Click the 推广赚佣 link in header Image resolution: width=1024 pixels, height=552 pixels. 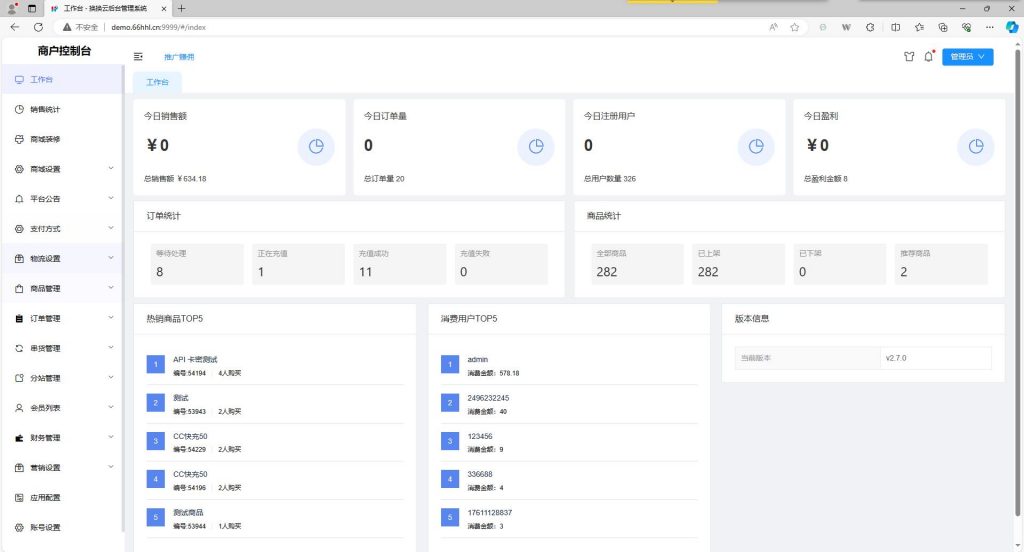coord(179,57)
